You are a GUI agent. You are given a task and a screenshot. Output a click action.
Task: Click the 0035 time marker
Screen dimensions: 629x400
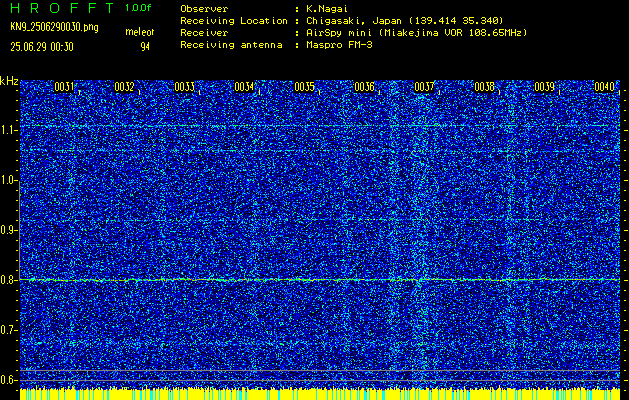(x=304, y=87)
